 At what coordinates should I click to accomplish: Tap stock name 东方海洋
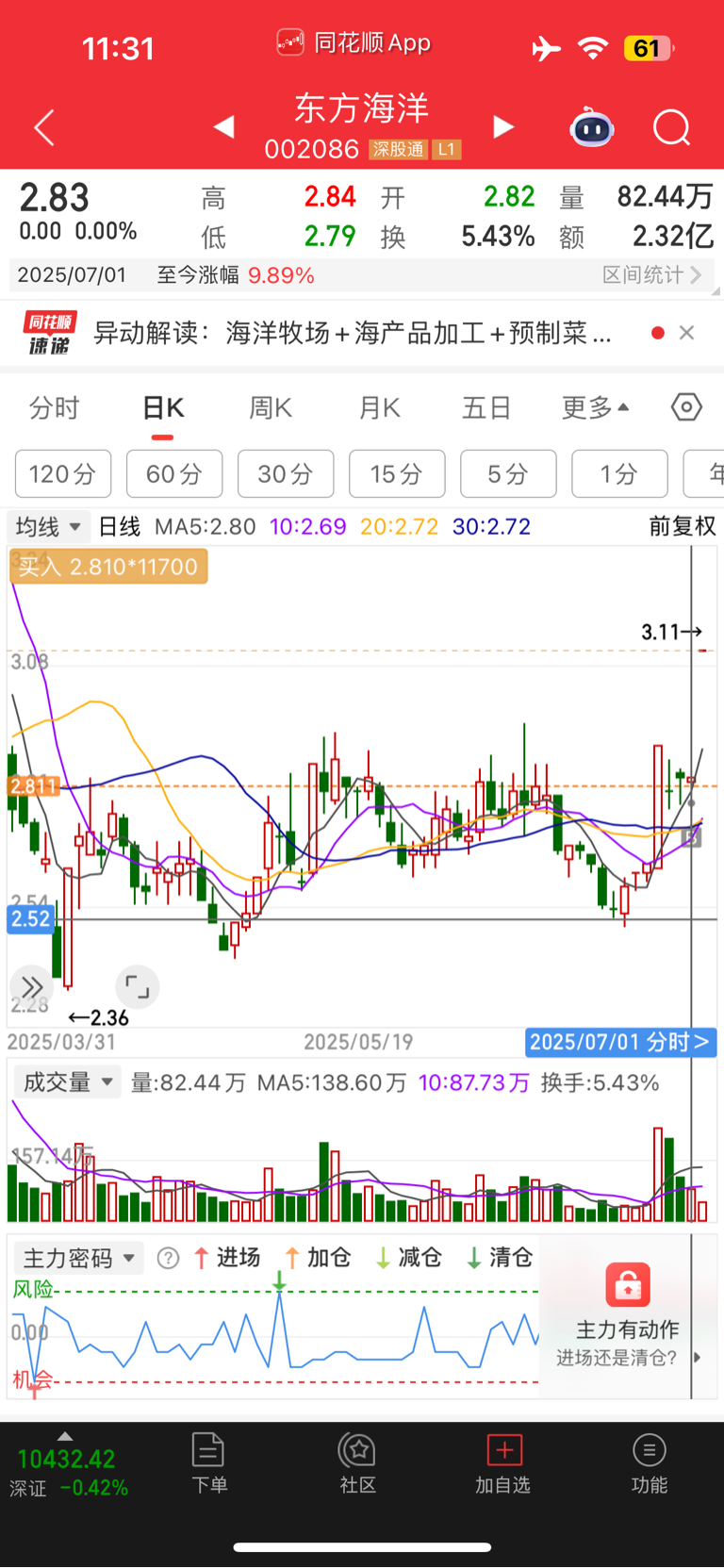362,107
